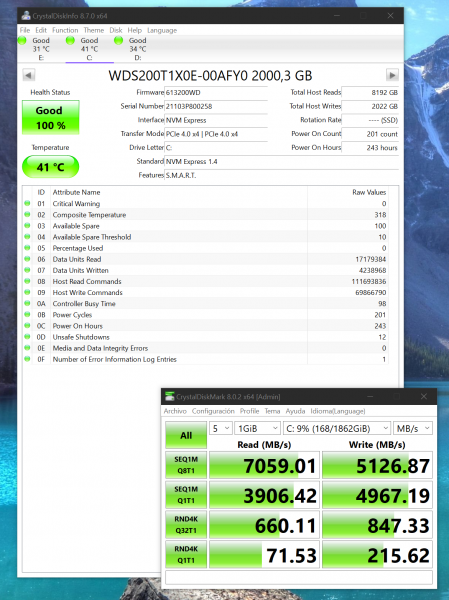449x600 pixels.
Task: Click status dot for Unsafe Shutdowns row
Action: 27,337
